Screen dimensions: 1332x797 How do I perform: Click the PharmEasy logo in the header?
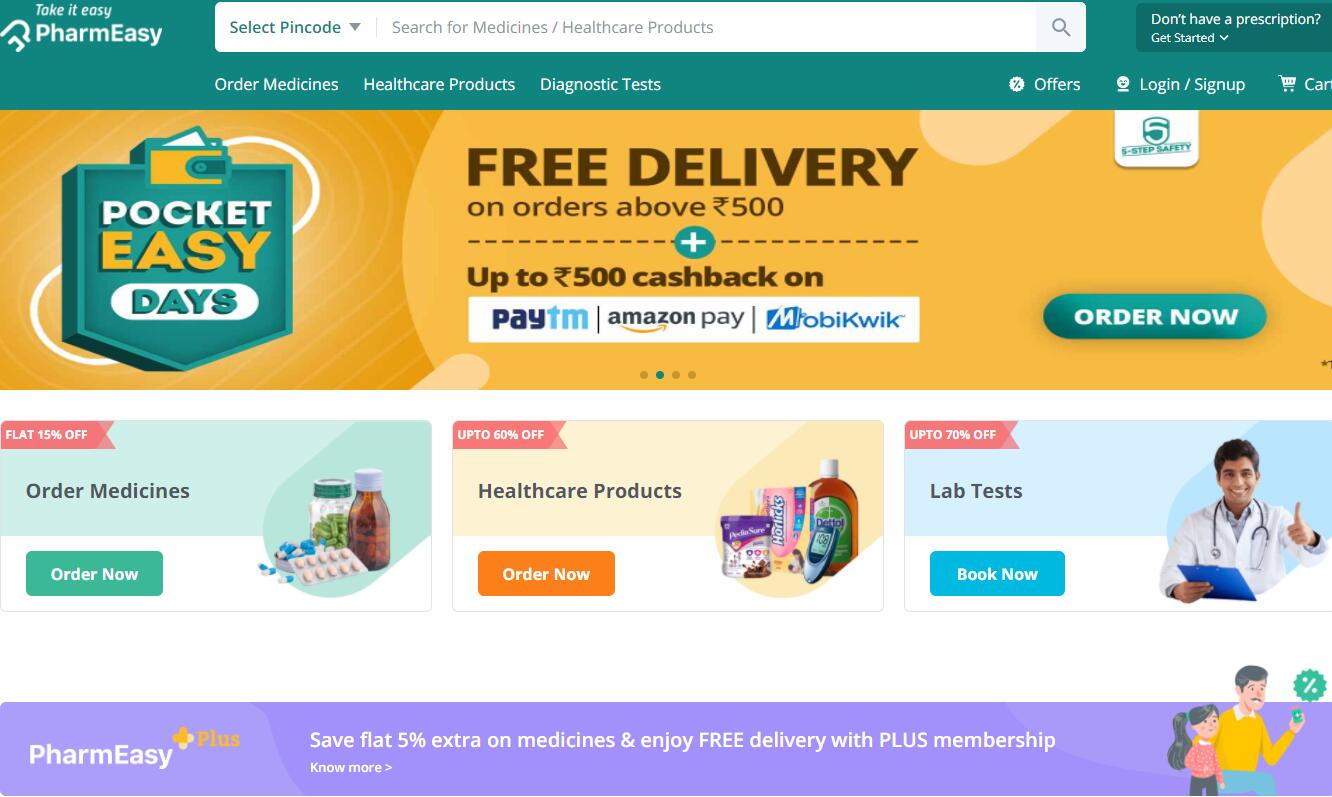pos(82,28)
